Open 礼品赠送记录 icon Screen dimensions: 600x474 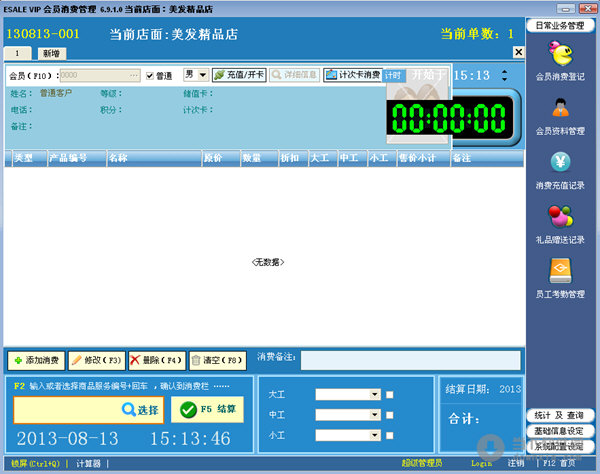tap(561, 220)
